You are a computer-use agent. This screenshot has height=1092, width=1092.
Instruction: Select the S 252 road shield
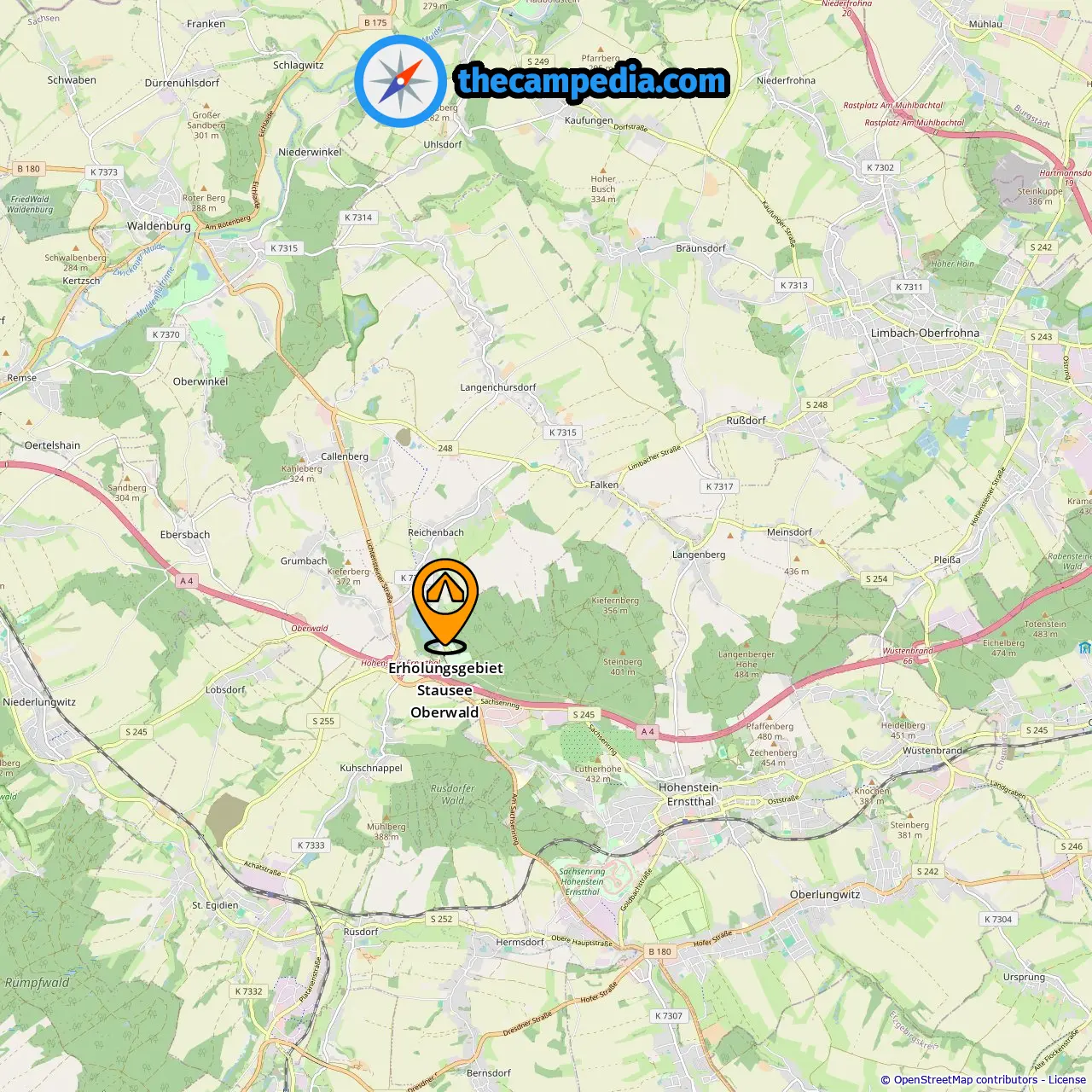click(442, 919)
